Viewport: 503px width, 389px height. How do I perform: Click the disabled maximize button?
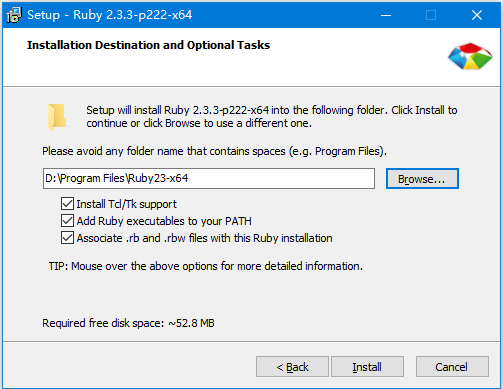pyautogui.click(x=431, y=15)
